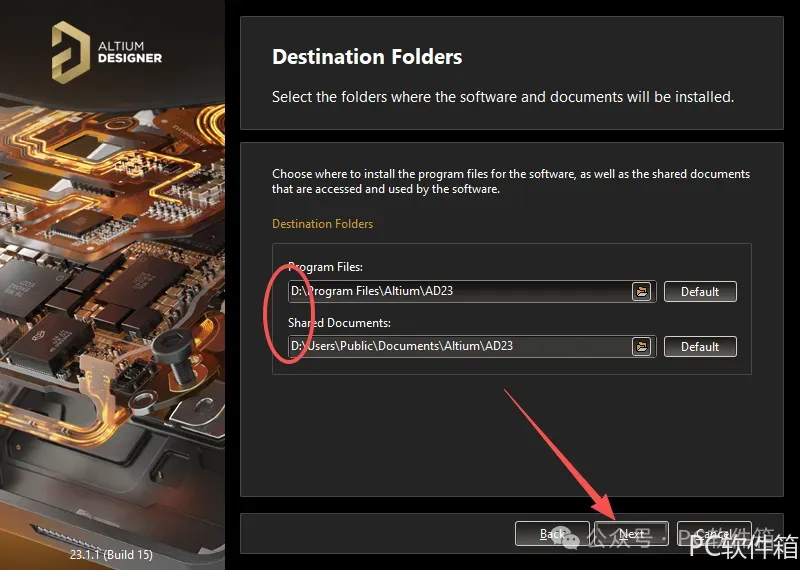Click the version text '23.1.1 (Build 15)'
This screenshot has width=800, height=570.
[x=111, y=554]
